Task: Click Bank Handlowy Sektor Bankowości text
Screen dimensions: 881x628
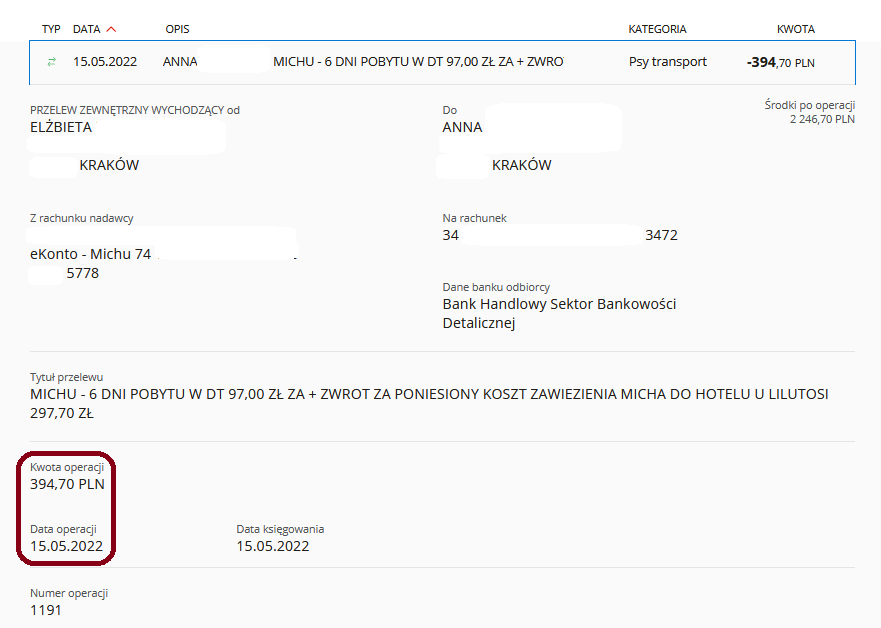Action: [559, 304]
